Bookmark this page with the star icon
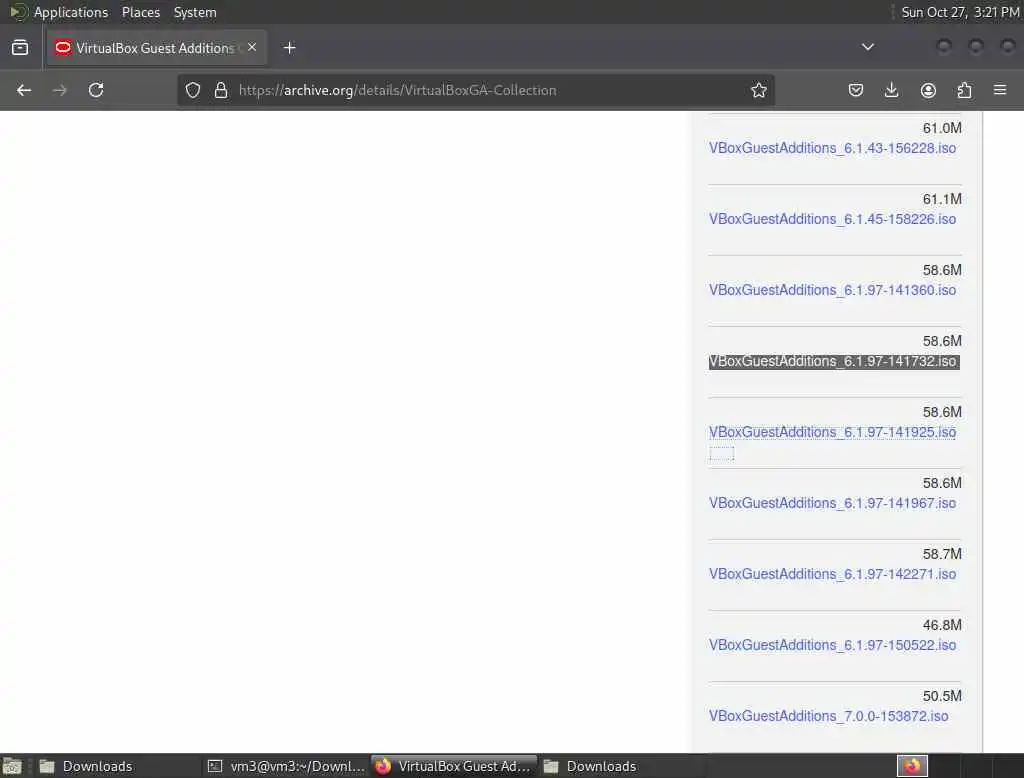The height and width of the screenshot is (778, 1024). tap(758, 90)
